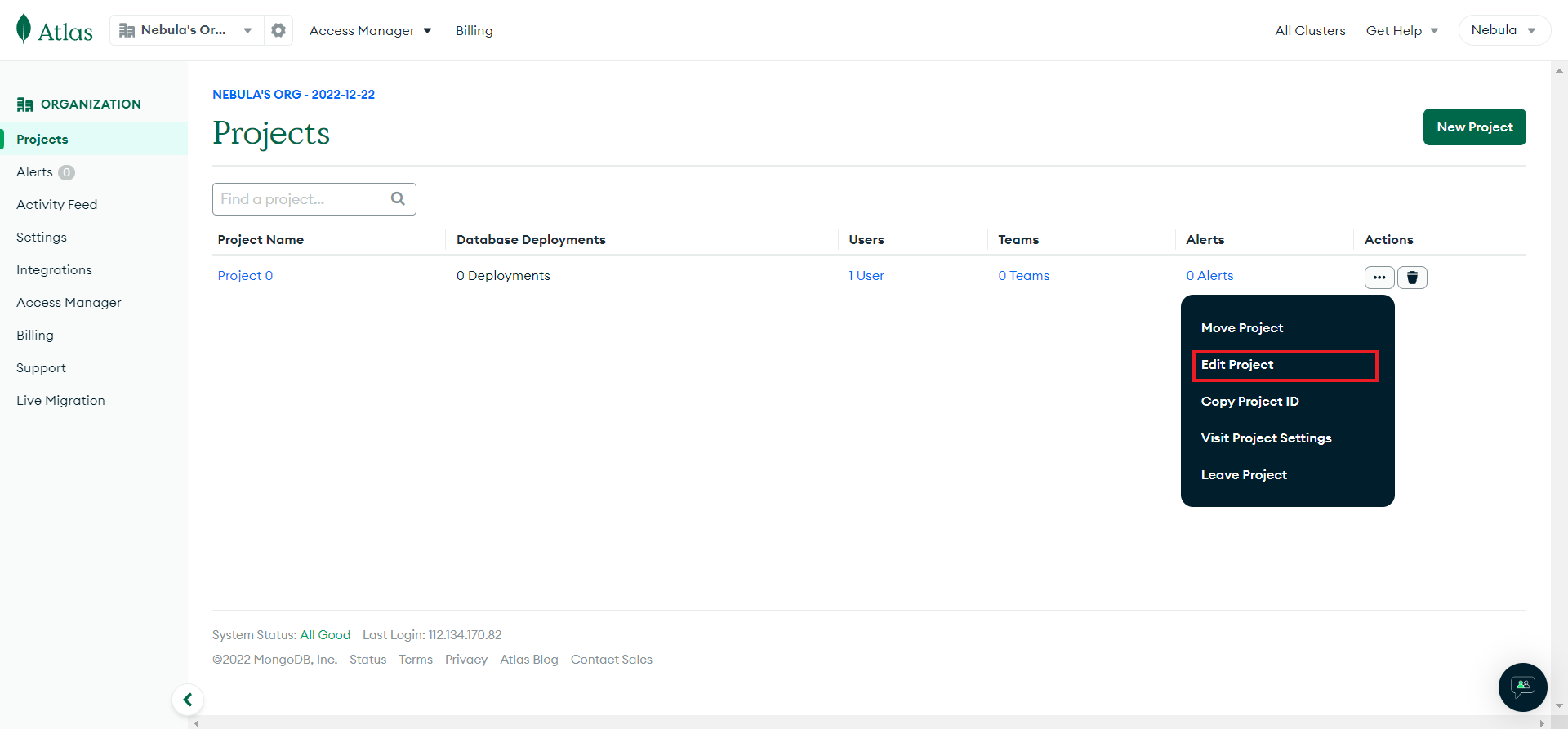Open organization settings gear icon

click(x=278, y=30)
